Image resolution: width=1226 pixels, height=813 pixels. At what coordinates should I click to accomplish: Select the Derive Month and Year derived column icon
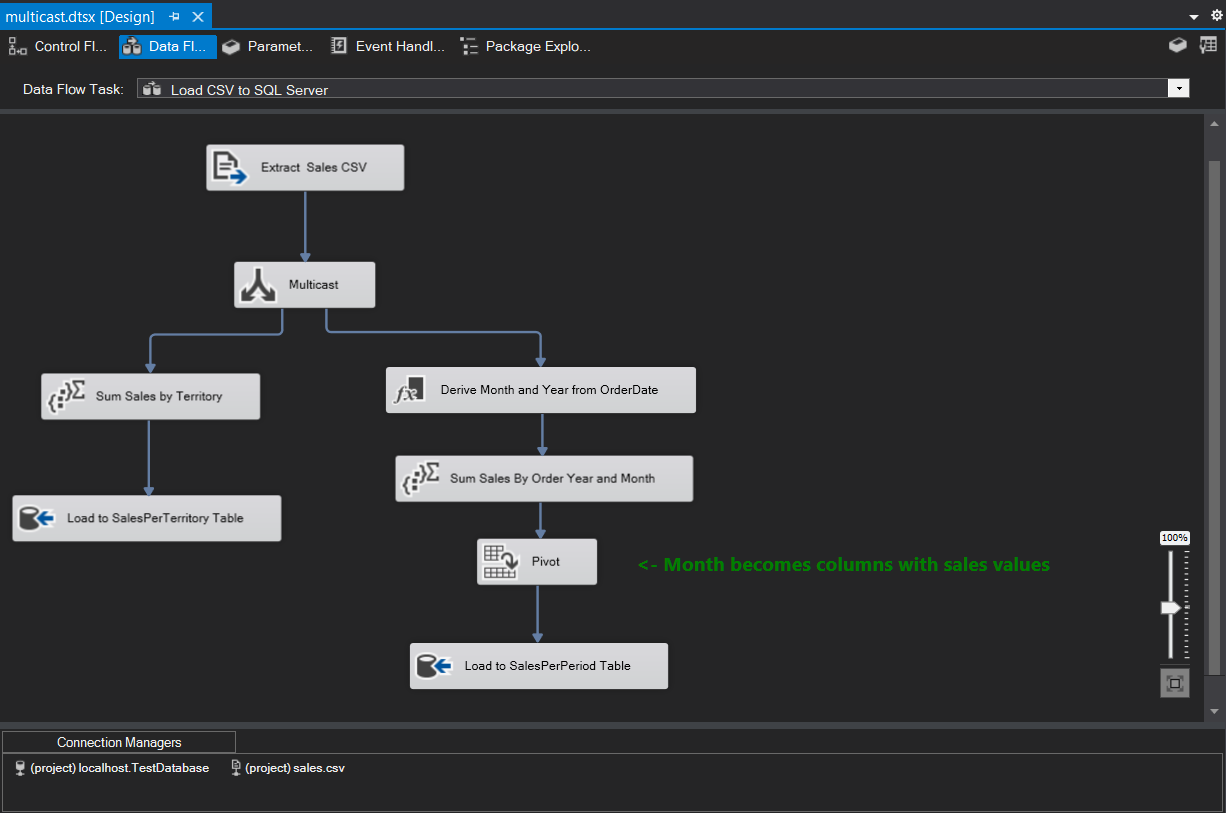click(x=409, y=389)
